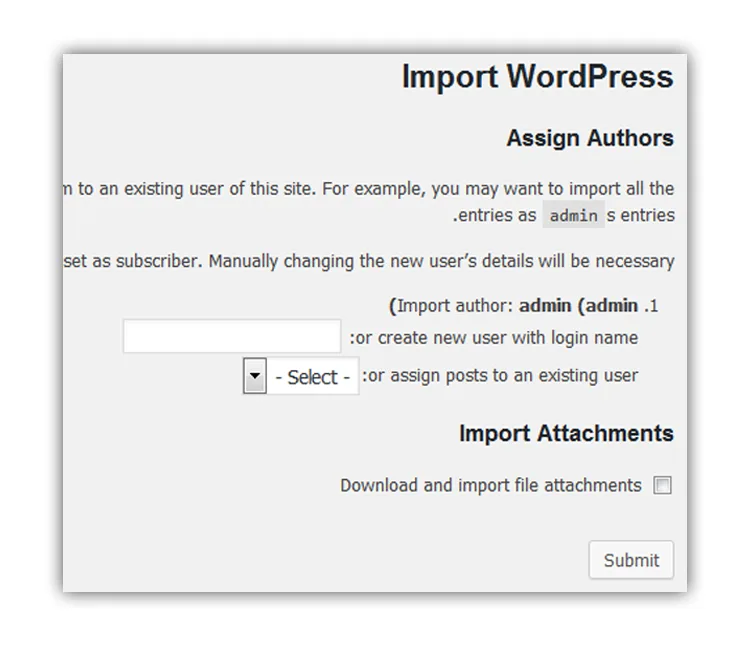
Task: Click the Import Attachments heading
Action: pyautogui.click(x=566, y=433)
